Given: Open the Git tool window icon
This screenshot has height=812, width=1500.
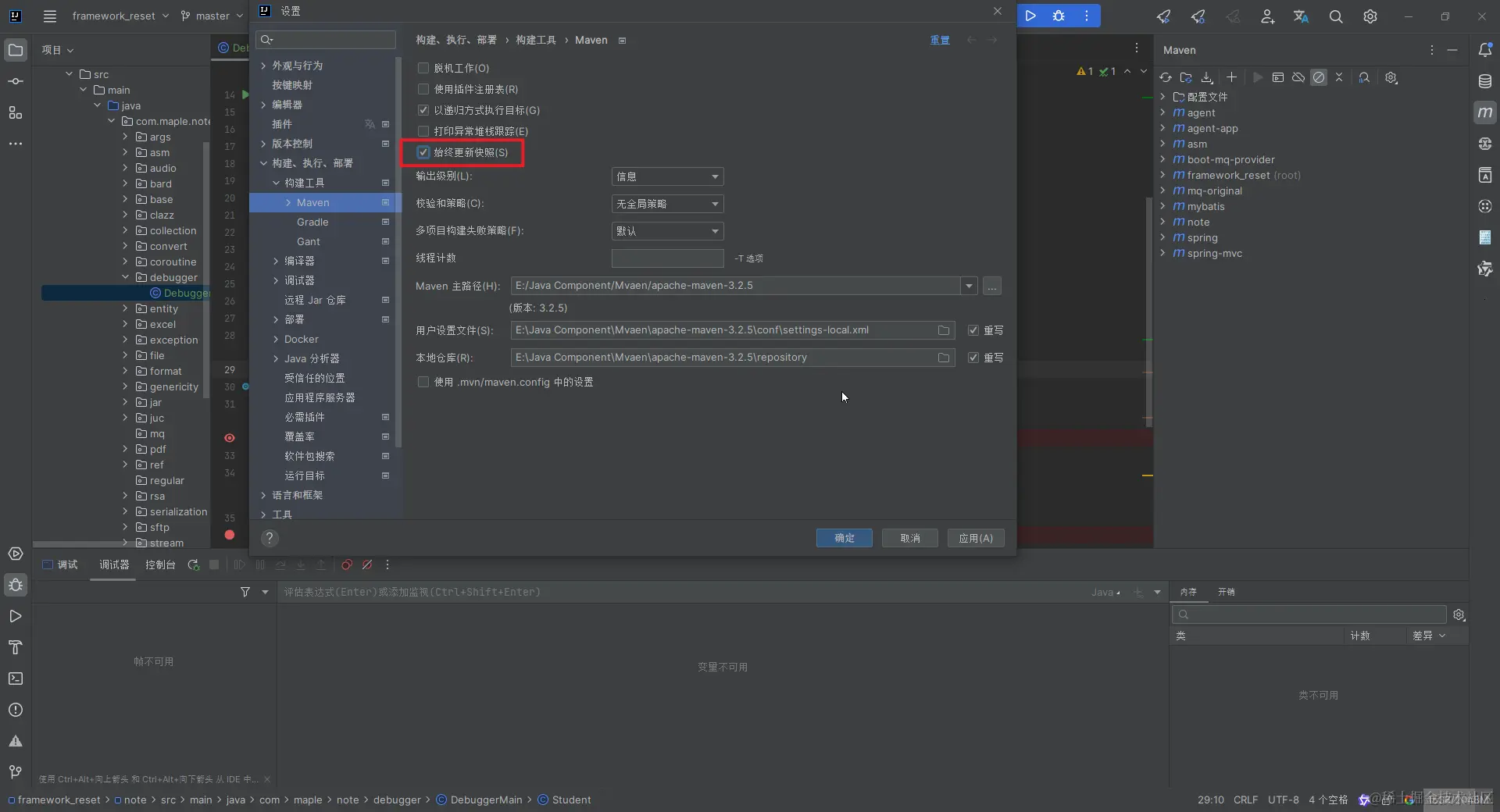Looking at the screenshot, I should click(x=16, y=772).
